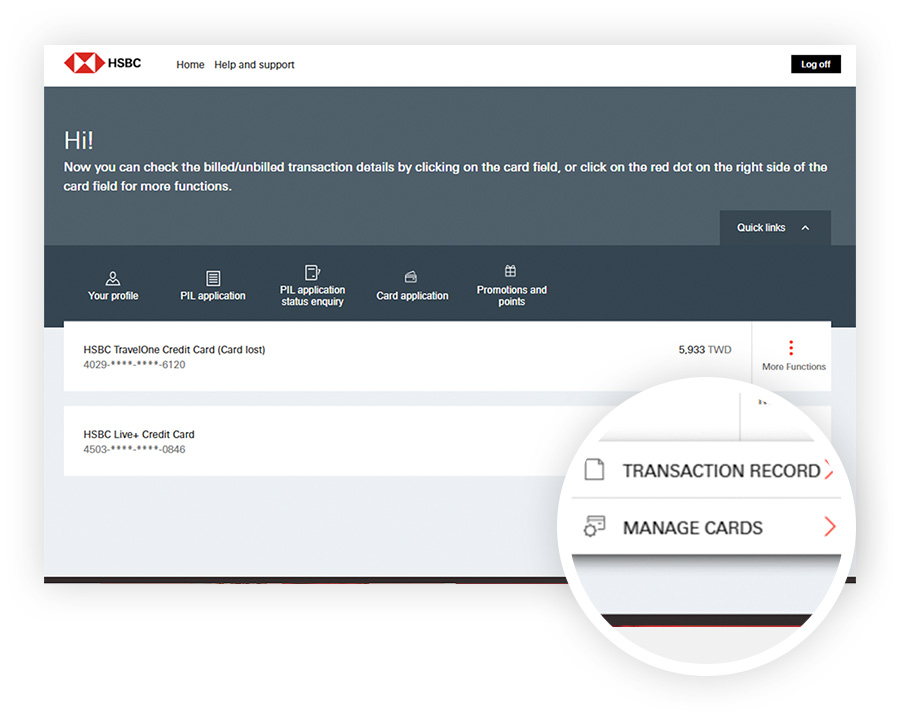Click the 5,933 TWD balance amount
900x720 pixels.
click(x=705, y=350)
